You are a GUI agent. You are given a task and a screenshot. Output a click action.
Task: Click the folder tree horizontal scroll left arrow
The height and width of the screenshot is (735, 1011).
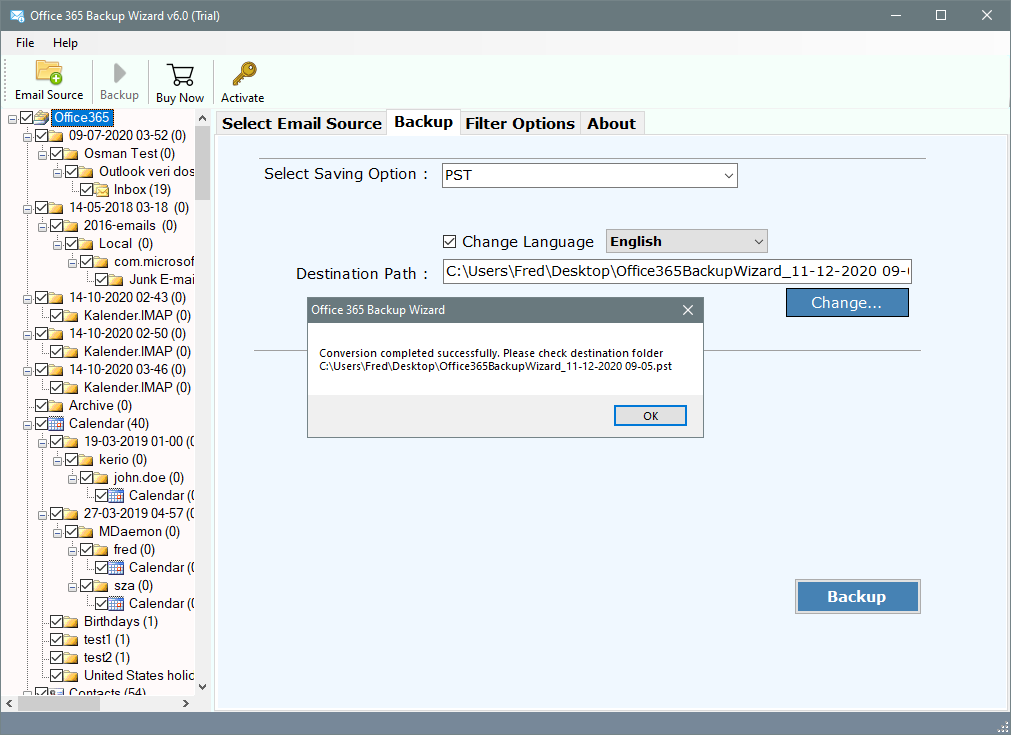point(9,703)
